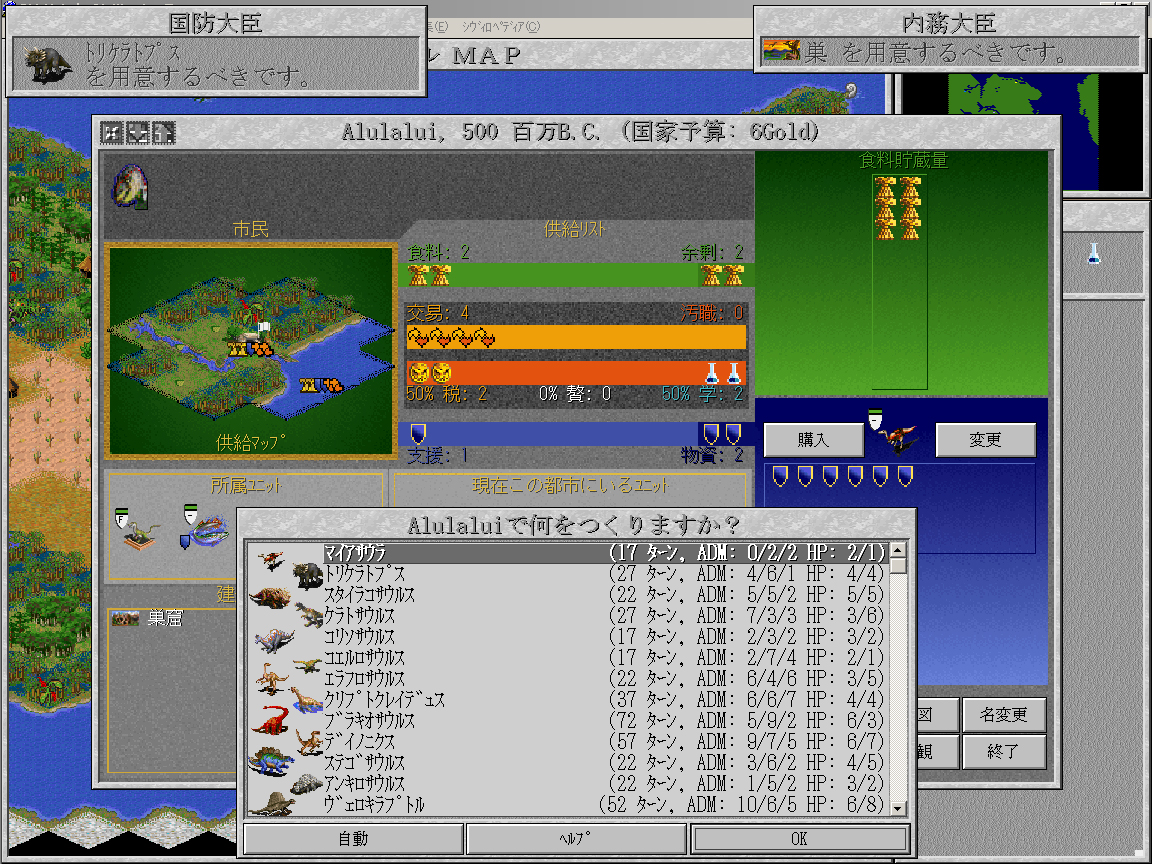Click the nest image in the interior minister panel

coord(781,51)
